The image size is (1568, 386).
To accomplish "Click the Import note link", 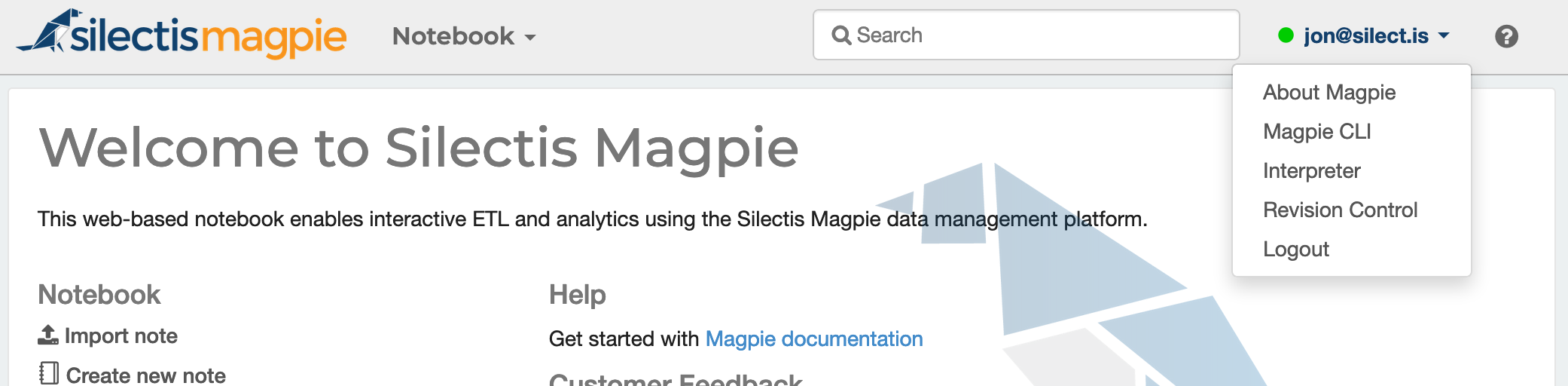I will tap(121, 335).
